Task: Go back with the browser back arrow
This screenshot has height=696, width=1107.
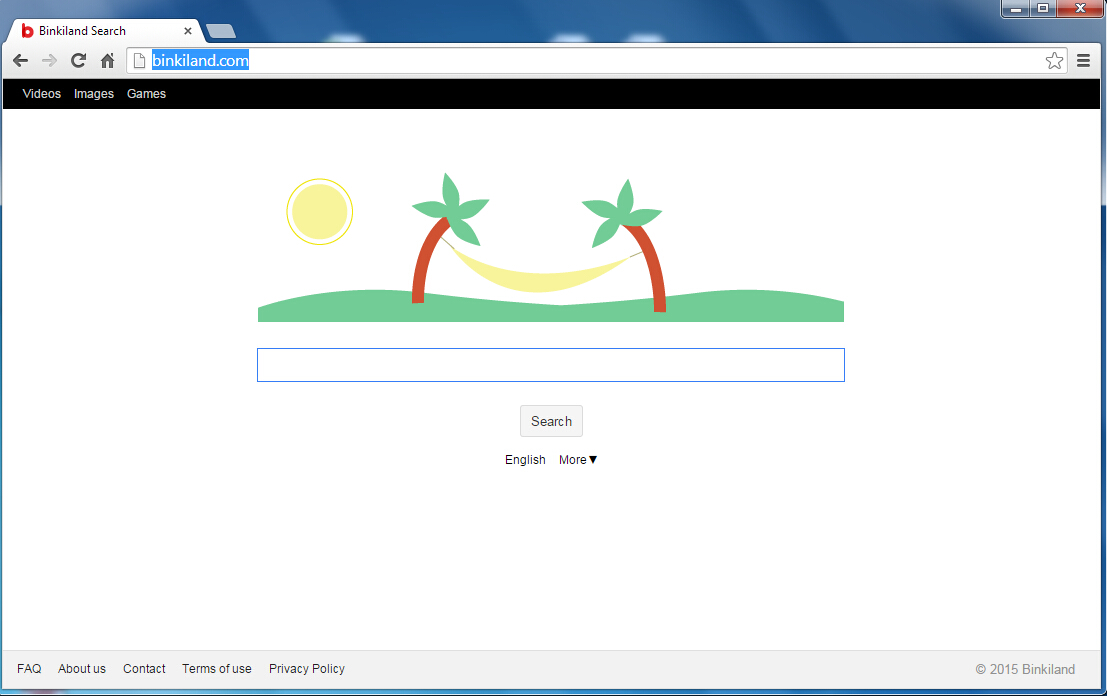Action: pyautogui.click(x=20, y=61)
